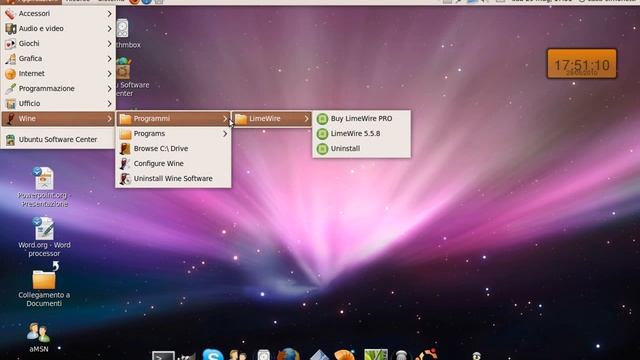Launch Firefox from the dock
The width and height of the screenshot is (640, 360).
click(288, 354)
